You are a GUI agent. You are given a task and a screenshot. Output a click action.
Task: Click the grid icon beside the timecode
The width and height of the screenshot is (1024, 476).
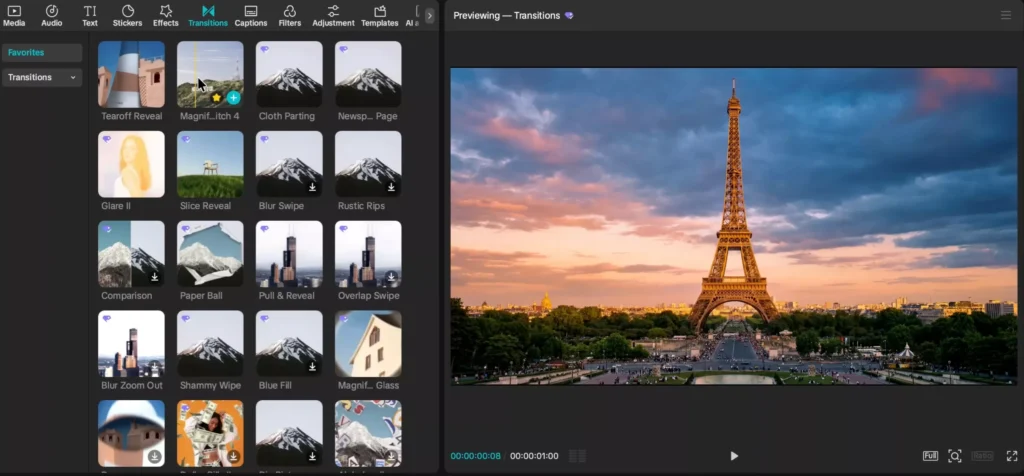[x=577, y=456]
